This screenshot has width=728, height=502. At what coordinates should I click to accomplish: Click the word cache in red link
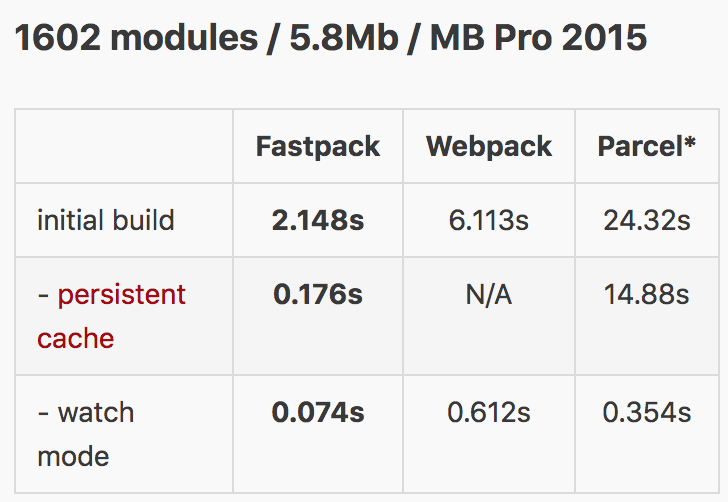[75, 339]
